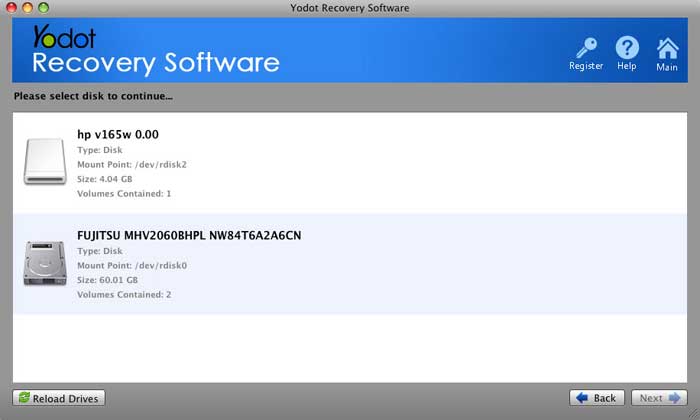The width and height of the screenshot is (700, 420).
Task: Go to Main using the house icon
Action: tap(667, 47)
